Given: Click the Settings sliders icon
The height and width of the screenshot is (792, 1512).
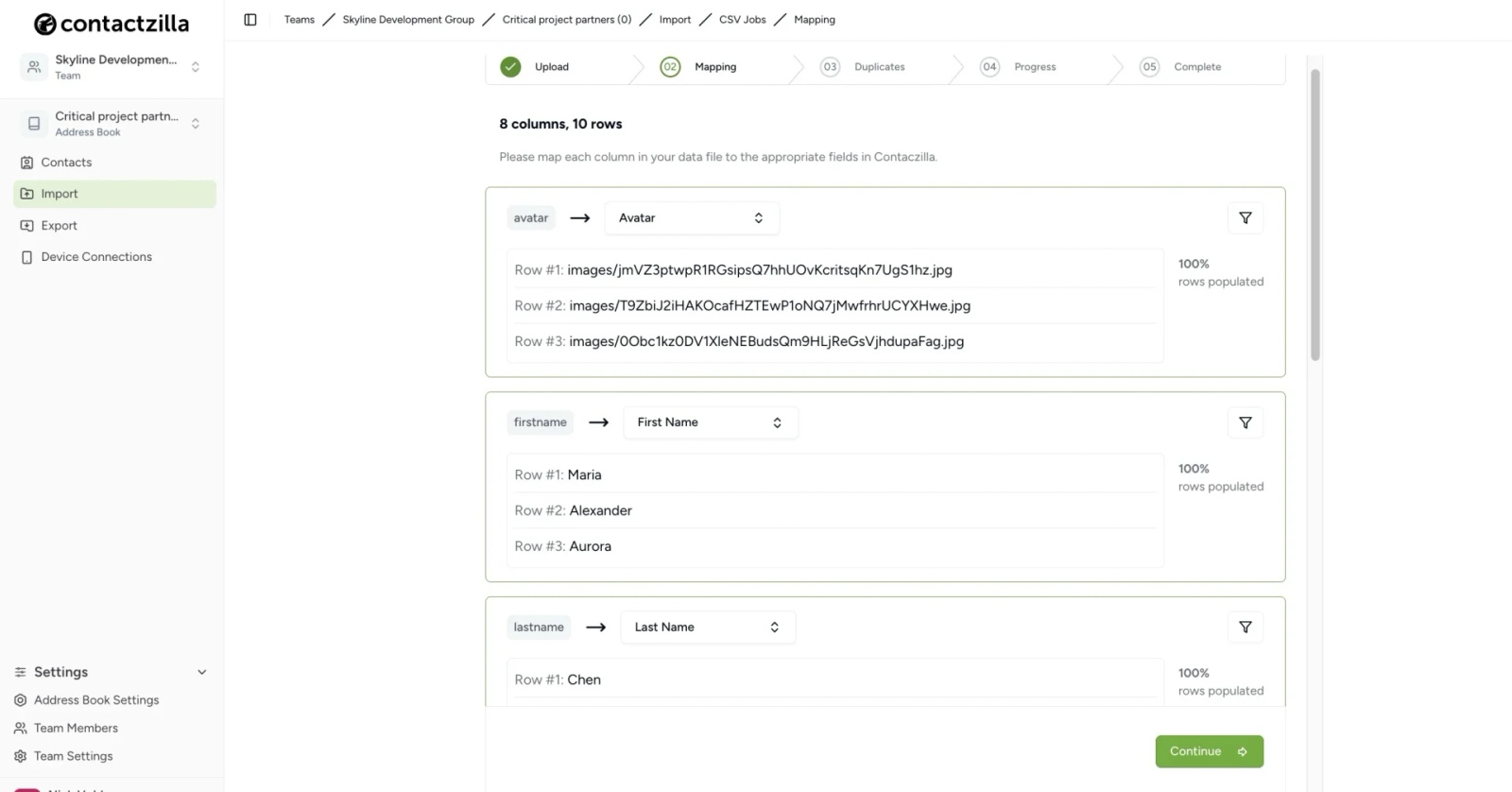Looking at the screenshot, I should tap(20, 673).
